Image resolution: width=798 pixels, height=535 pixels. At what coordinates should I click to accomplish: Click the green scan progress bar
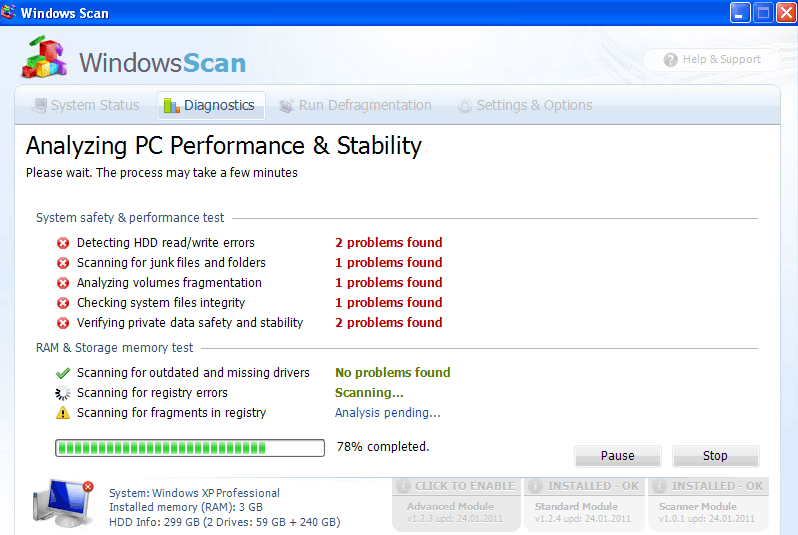coord(190,447)
